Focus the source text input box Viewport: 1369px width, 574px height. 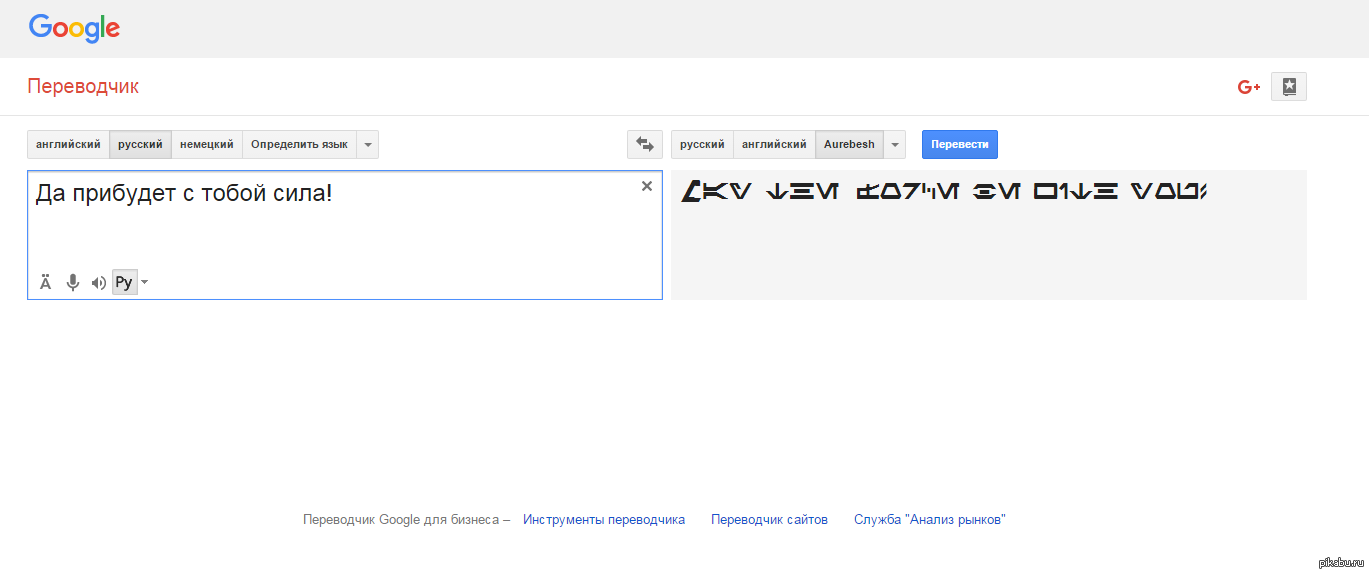pos(345,235)
